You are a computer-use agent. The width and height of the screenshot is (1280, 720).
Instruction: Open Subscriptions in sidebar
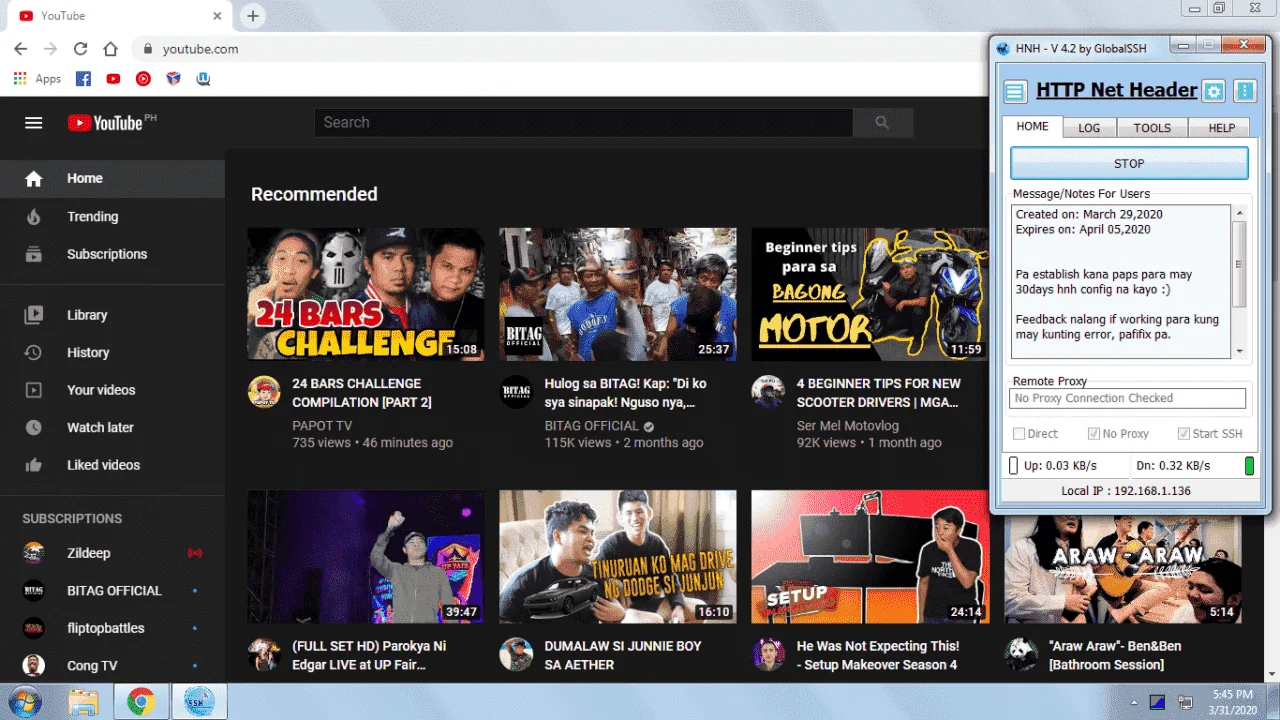[112, 254]
